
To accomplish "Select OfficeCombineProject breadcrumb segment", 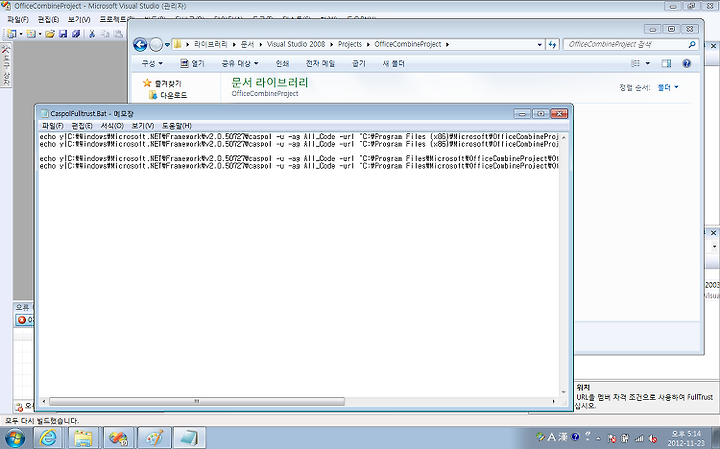I will click(x=408, y=44).
